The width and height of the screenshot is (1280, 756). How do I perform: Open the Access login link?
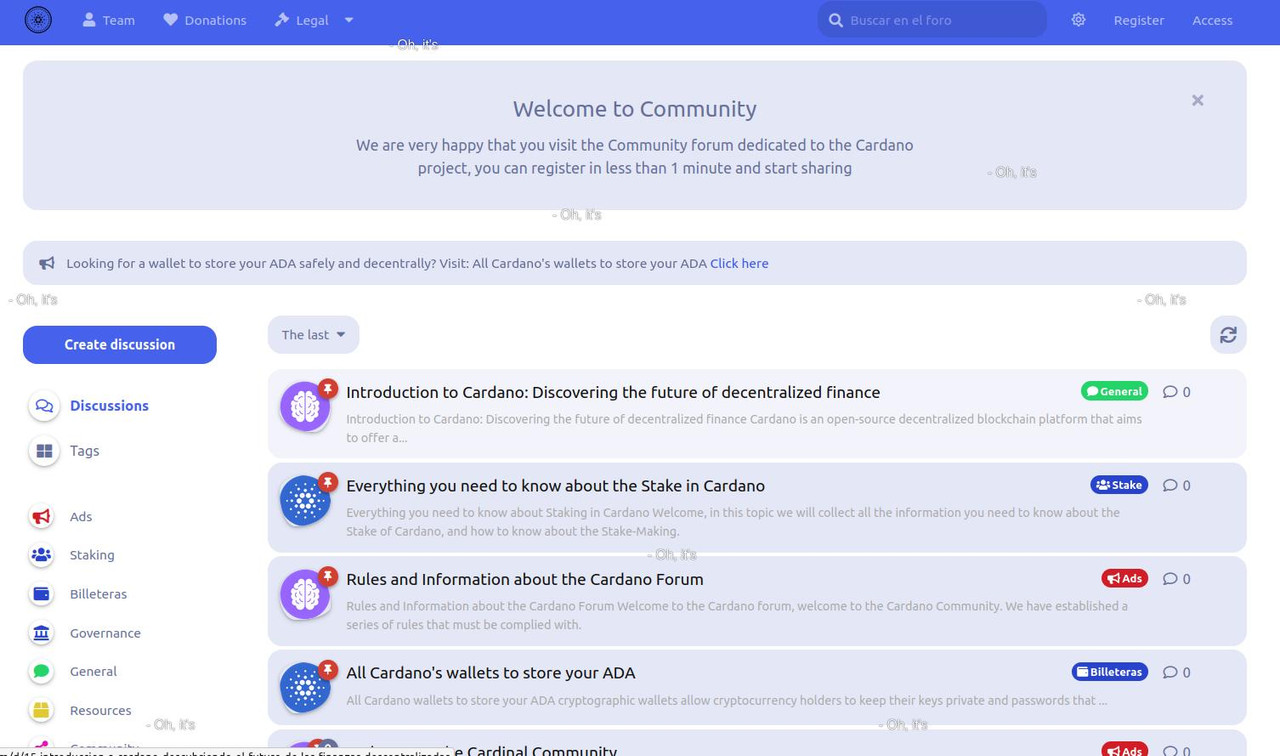(1212, 20)
